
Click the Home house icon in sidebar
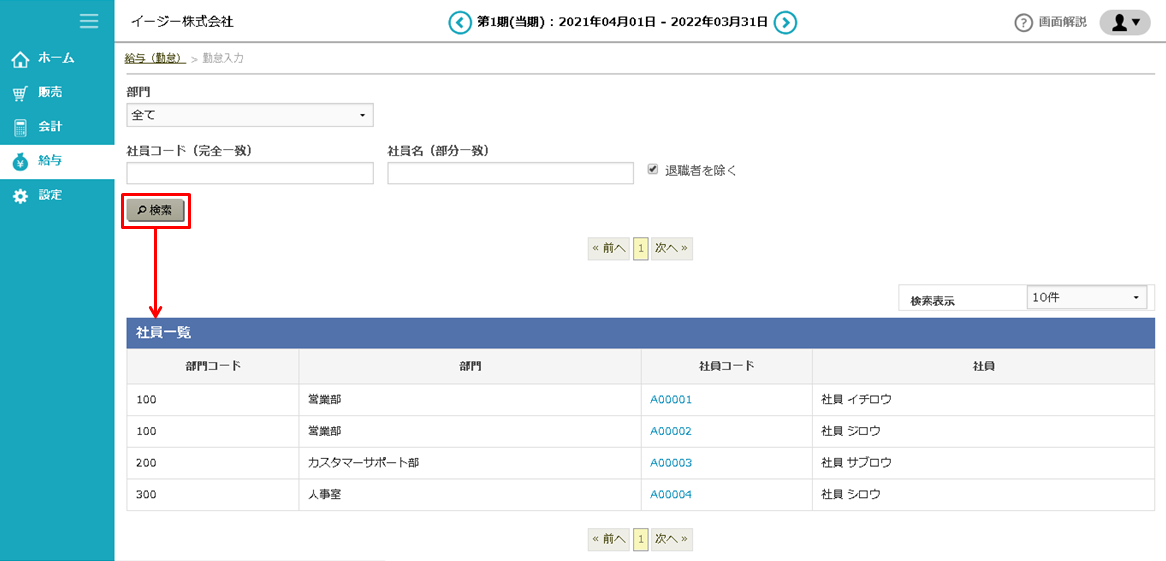[x=20, y=60]
